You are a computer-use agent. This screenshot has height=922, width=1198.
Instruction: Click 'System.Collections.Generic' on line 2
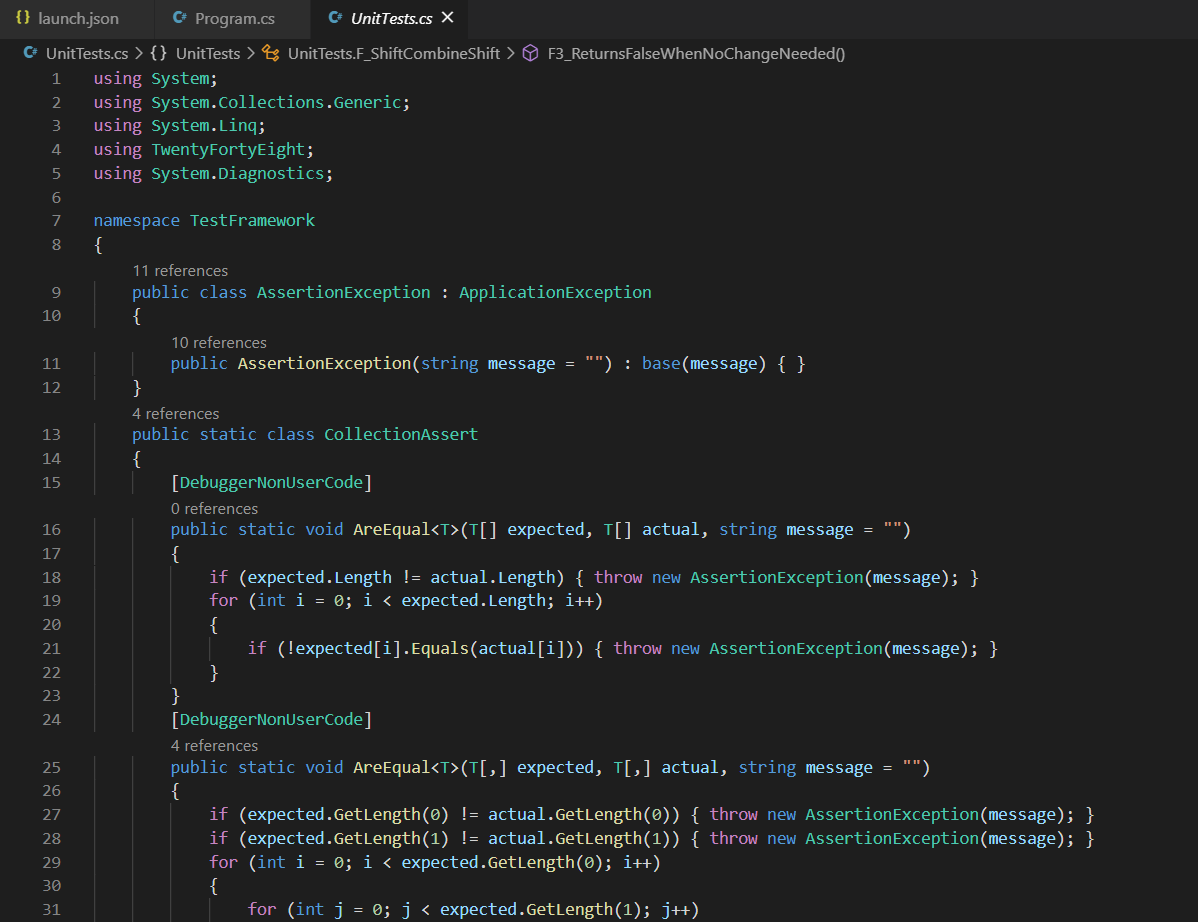276,102
